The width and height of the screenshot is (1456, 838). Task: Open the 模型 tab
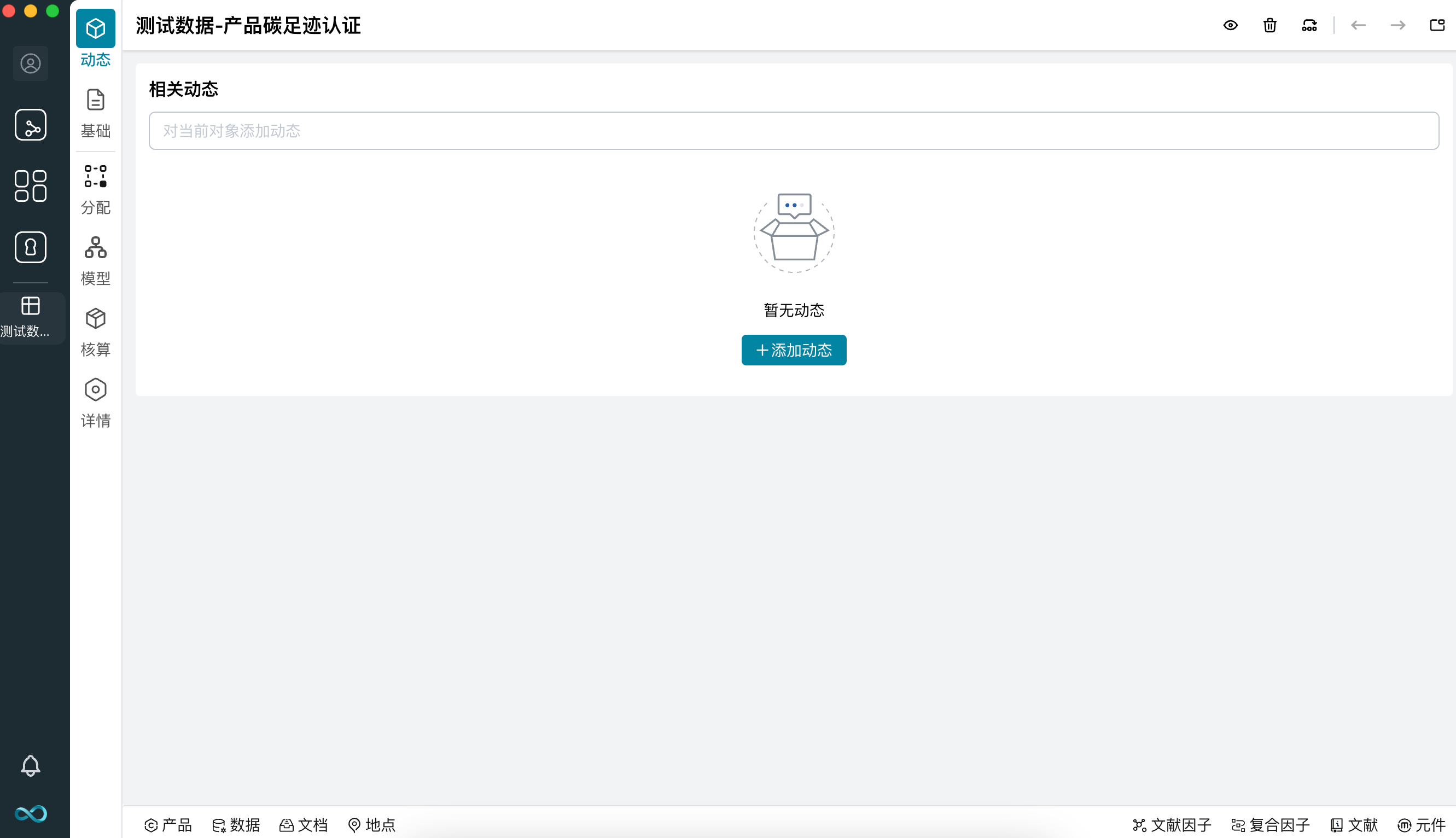pos(96,261)
